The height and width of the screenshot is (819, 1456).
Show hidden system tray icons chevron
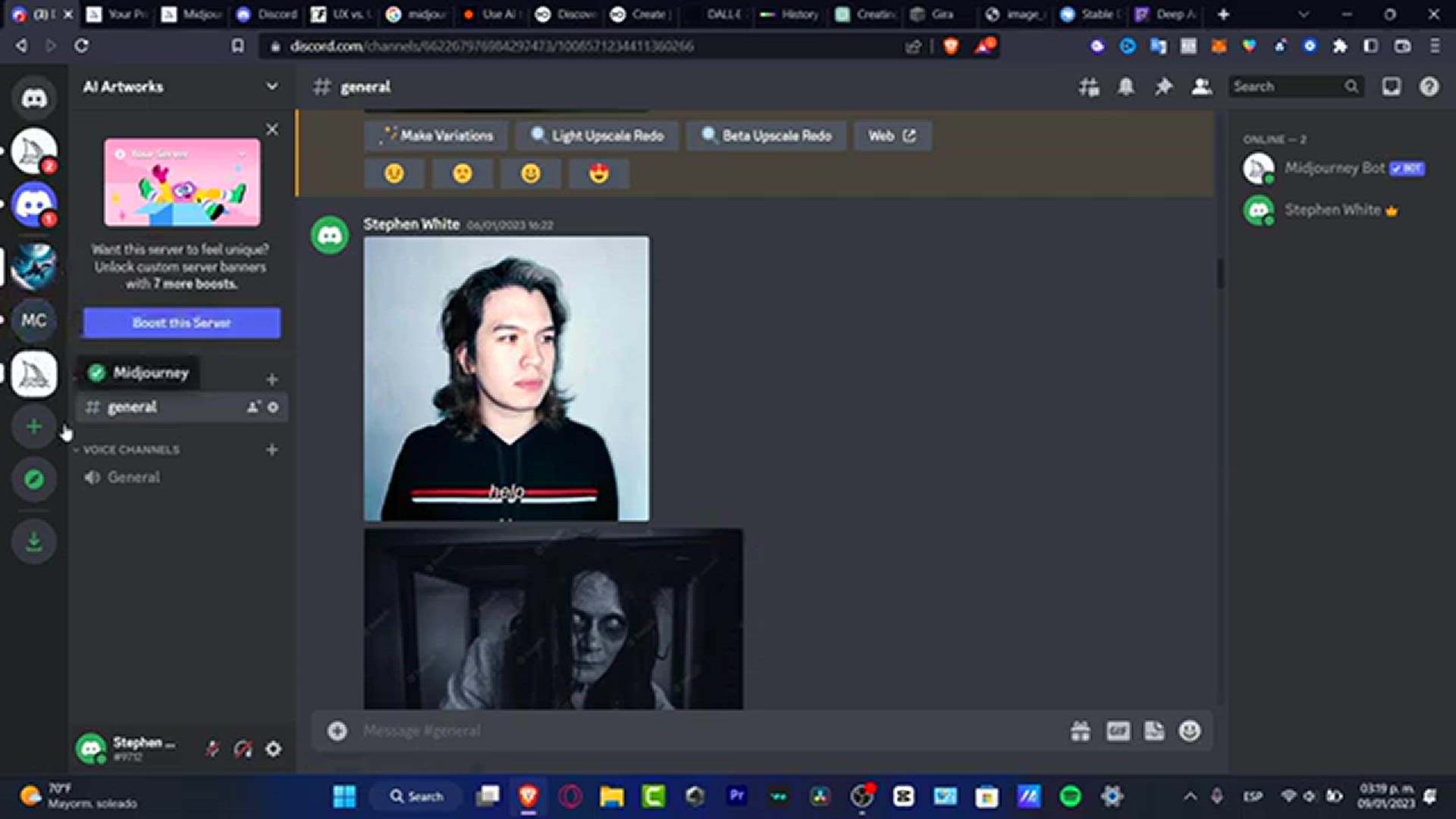coord(1190,796)
